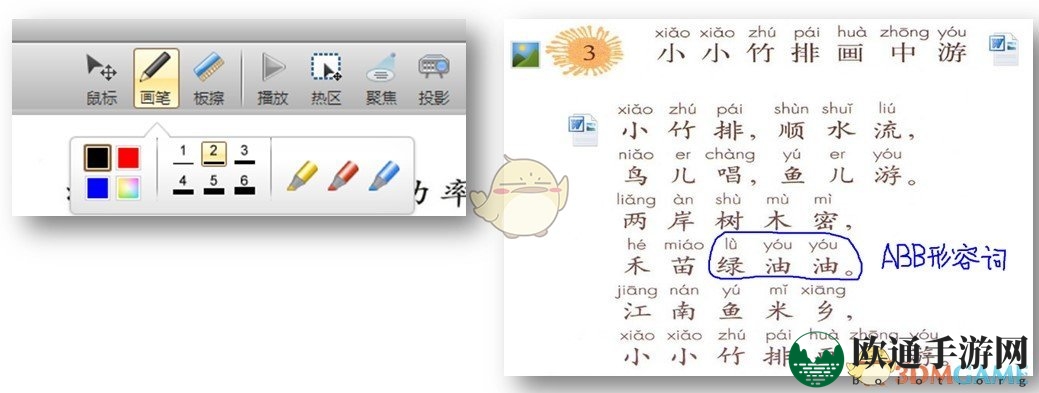Set pen line thickness 6
The image size is (1039, 393).
(x=245, y=185)
